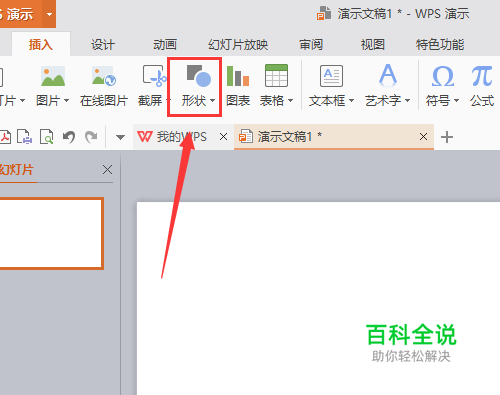Switch to the 视图 tab
Screen dimensions: 500x395
coord(373,44)
